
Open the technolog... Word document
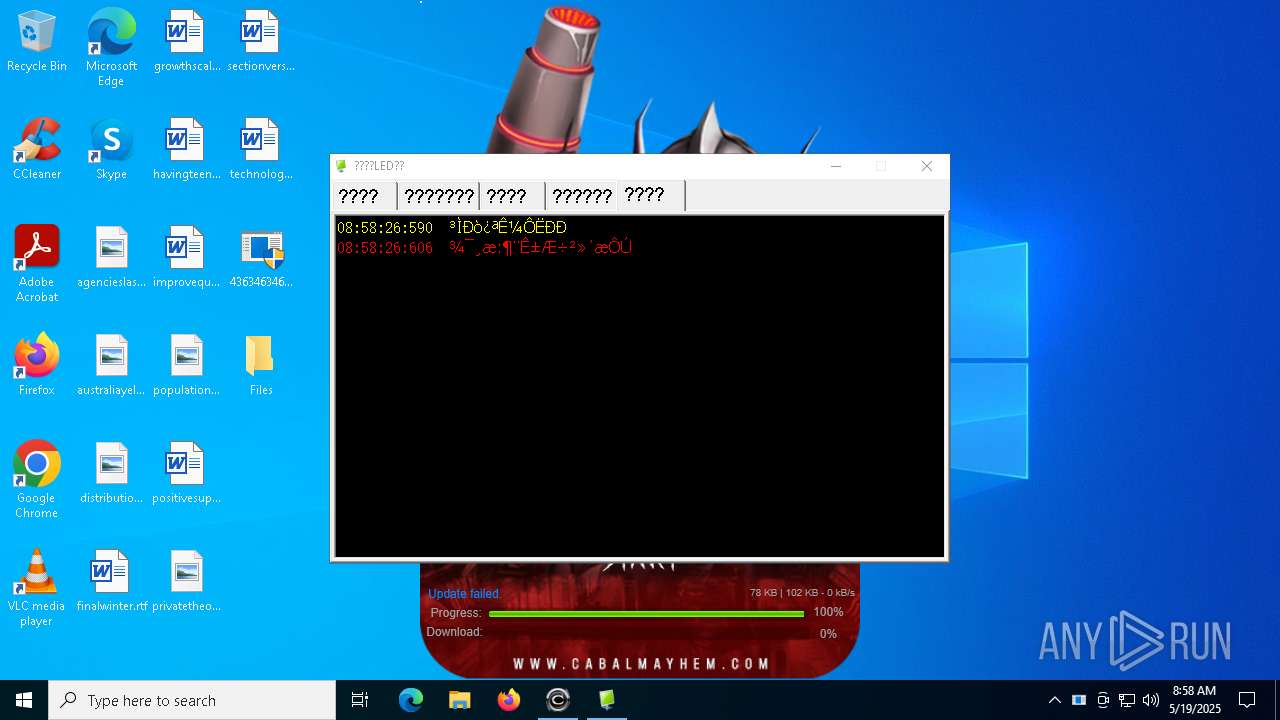(261, 149)
